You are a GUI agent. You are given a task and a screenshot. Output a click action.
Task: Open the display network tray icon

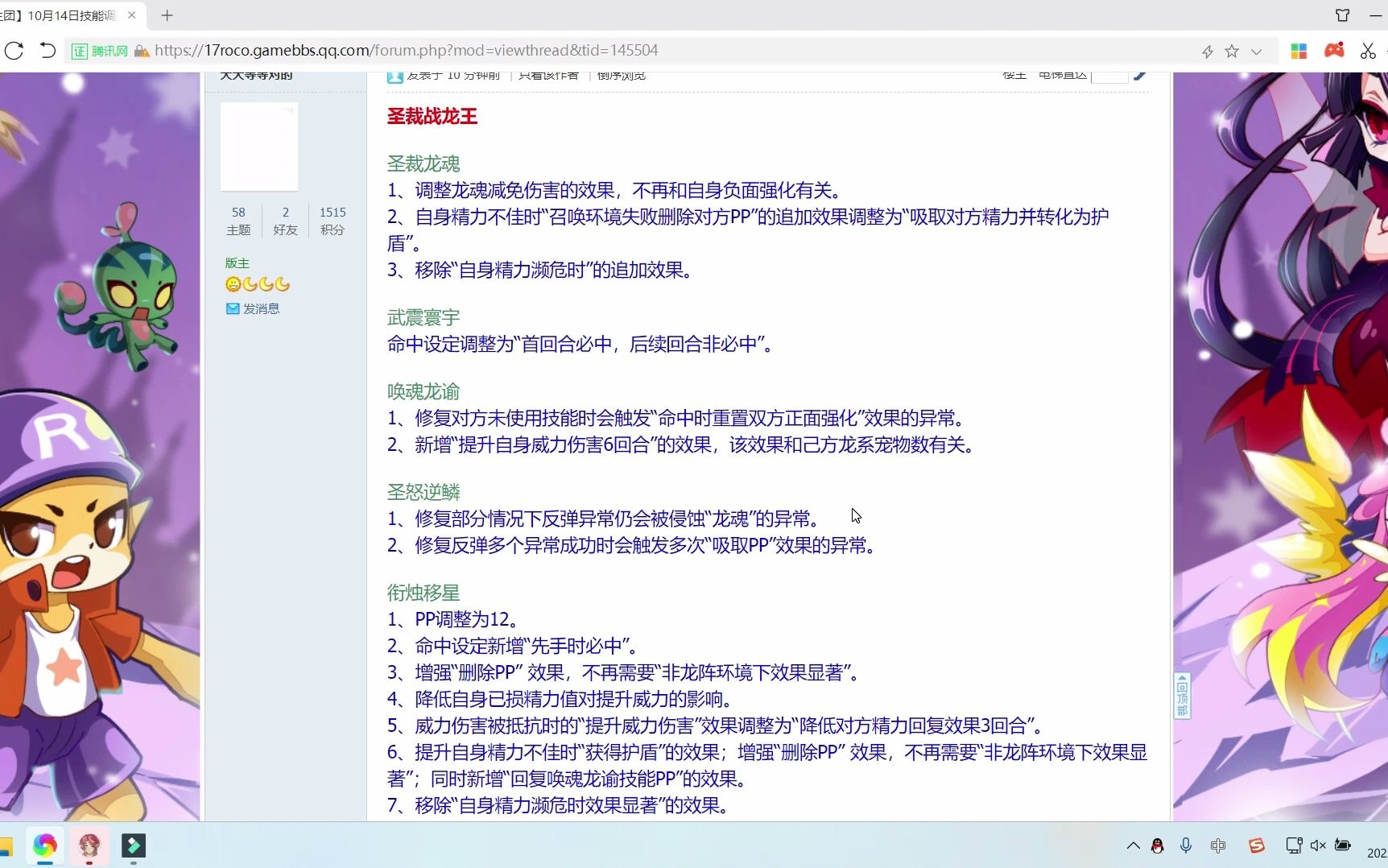[1294, 845]
